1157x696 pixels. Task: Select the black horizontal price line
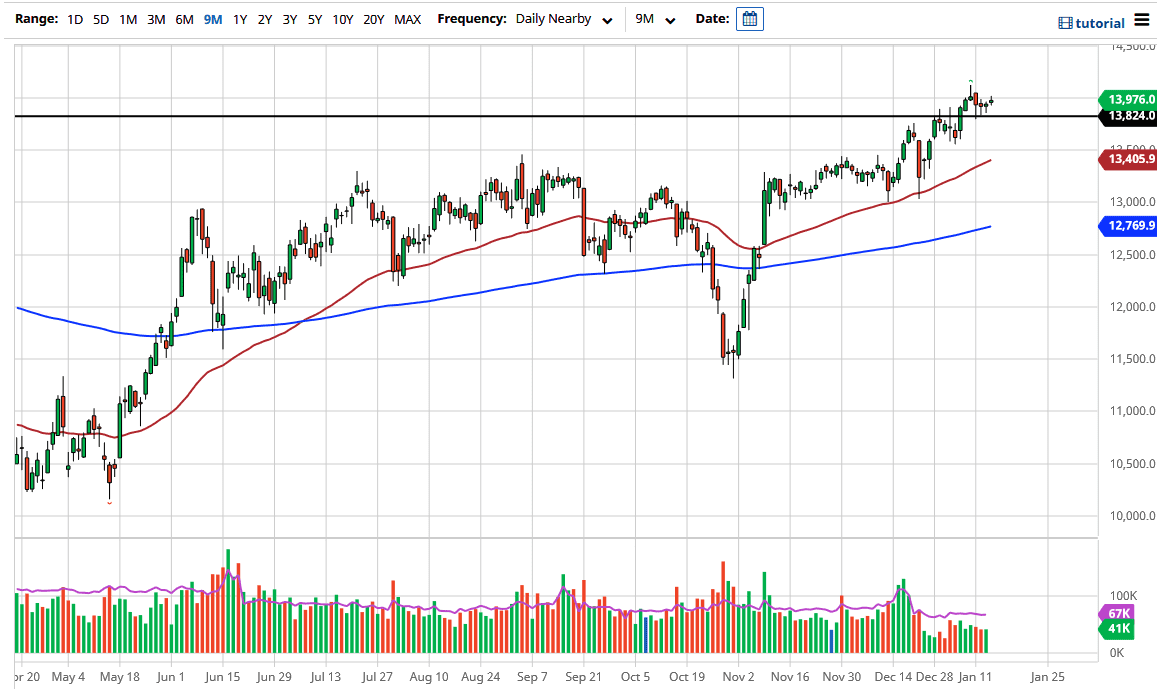(556, 116)
